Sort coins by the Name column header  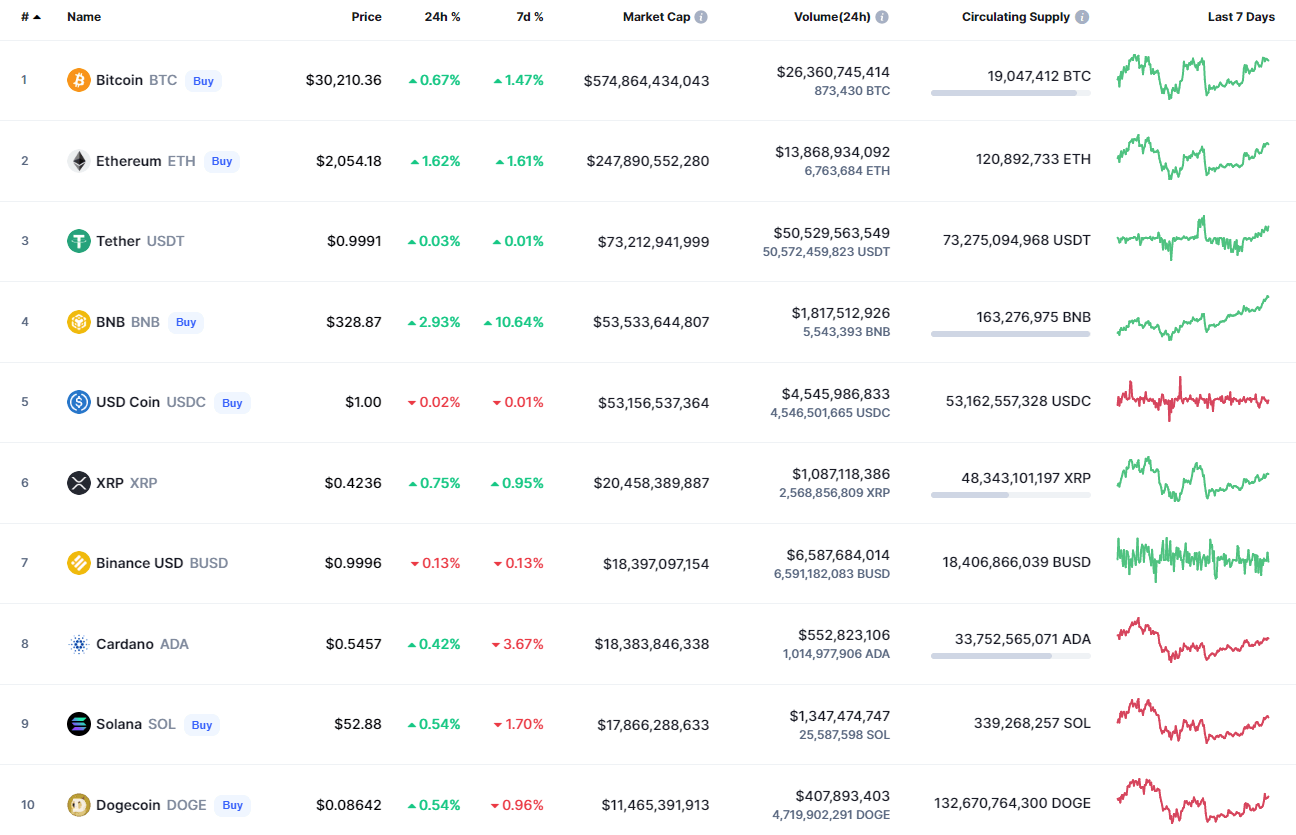click(84, 17)
